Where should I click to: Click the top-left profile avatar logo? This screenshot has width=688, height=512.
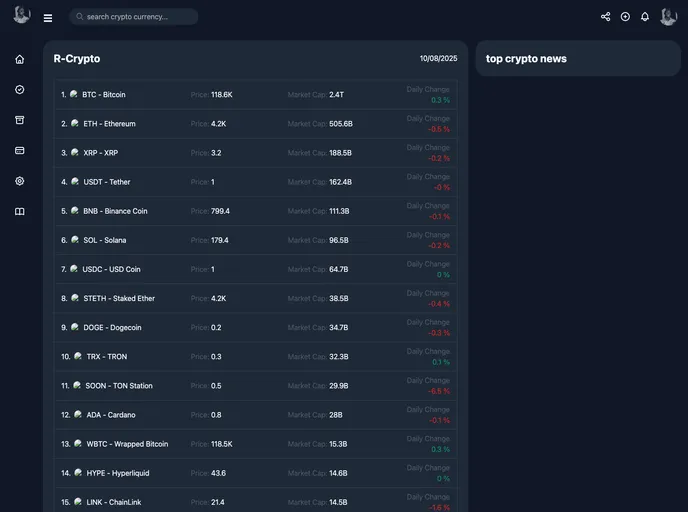click(21, 15)
